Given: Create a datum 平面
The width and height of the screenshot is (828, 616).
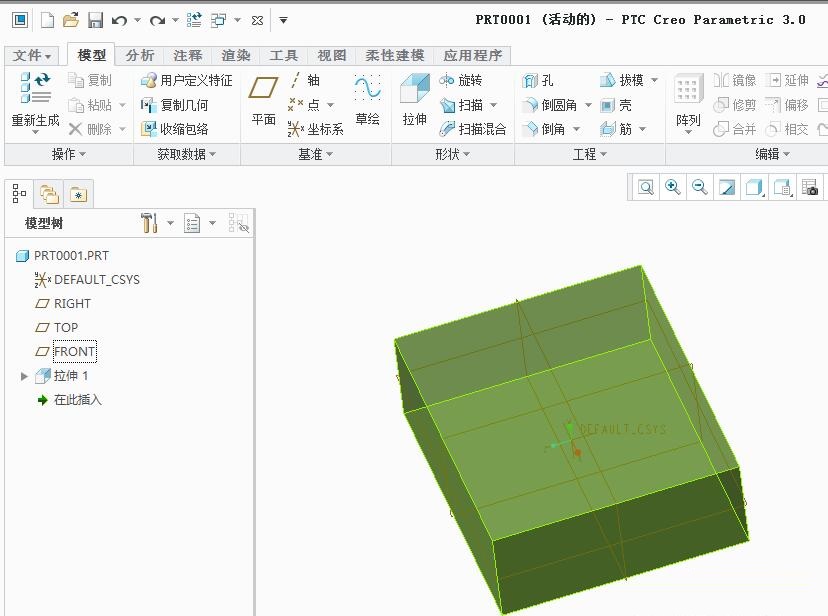Looking at the screenshot, I should click(x=264, y=100).
